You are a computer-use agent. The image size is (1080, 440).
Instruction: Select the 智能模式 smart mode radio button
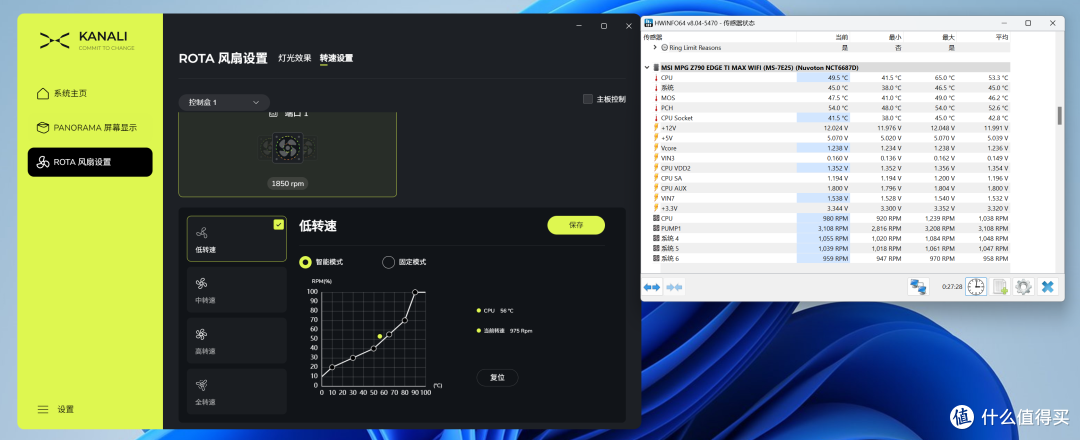click(x=304, y=262)
